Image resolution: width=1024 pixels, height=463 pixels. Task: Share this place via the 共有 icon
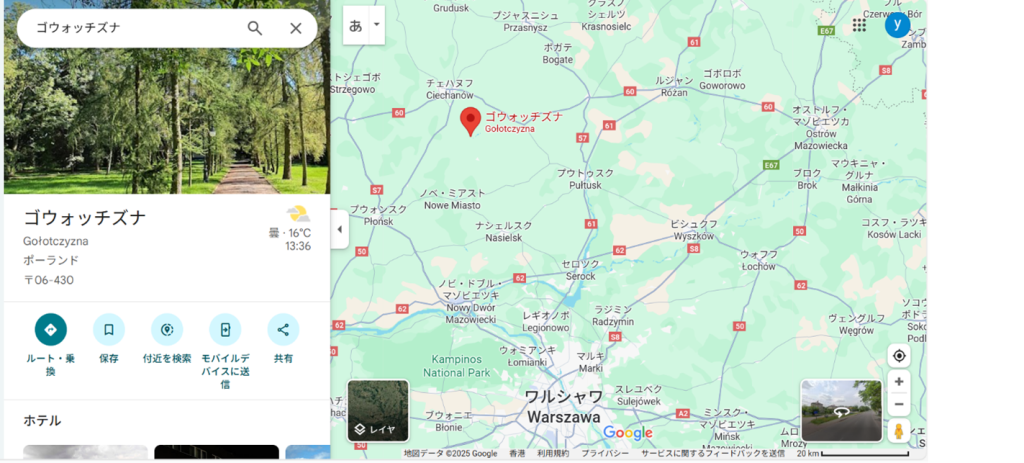pos(283,330)
